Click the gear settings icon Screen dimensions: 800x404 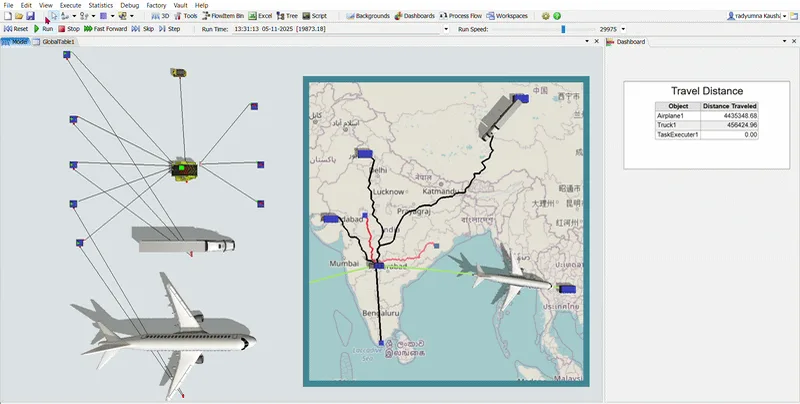pyautogui.click(x=546, y=16)
